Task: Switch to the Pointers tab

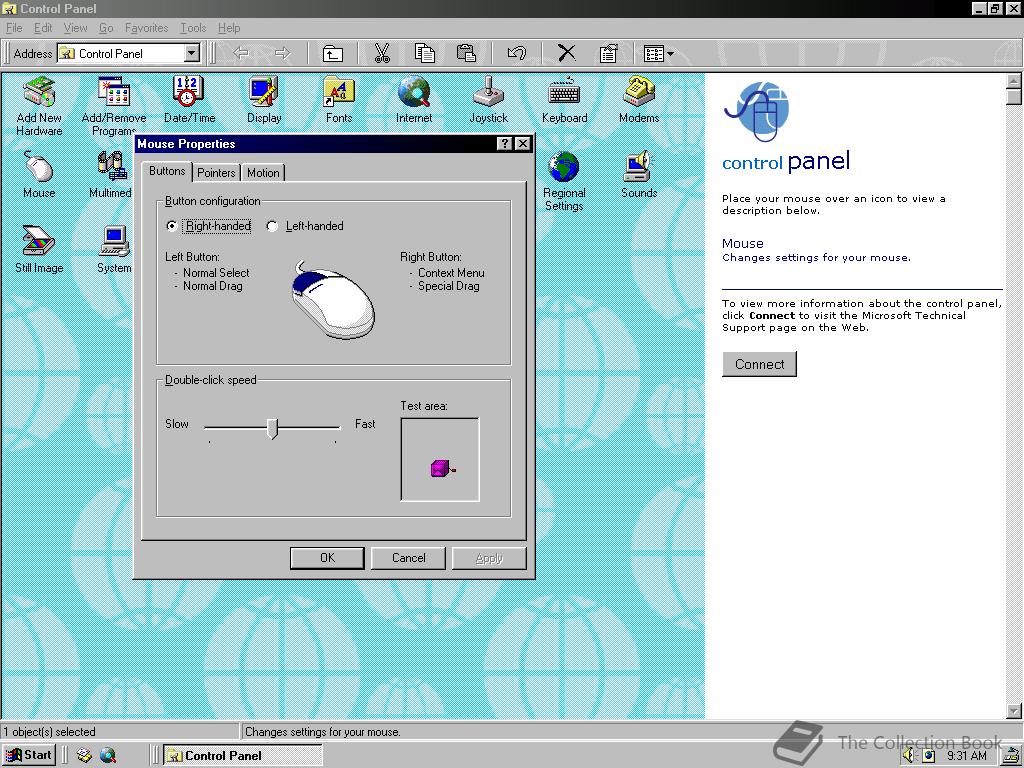Action: (216, 172)
